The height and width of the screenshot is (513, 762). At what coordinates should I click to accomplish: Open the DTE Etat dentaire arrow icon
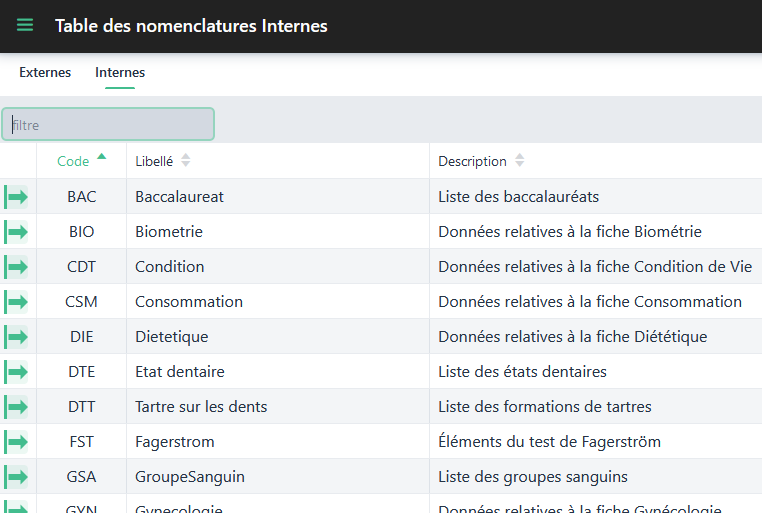[17, 372]
